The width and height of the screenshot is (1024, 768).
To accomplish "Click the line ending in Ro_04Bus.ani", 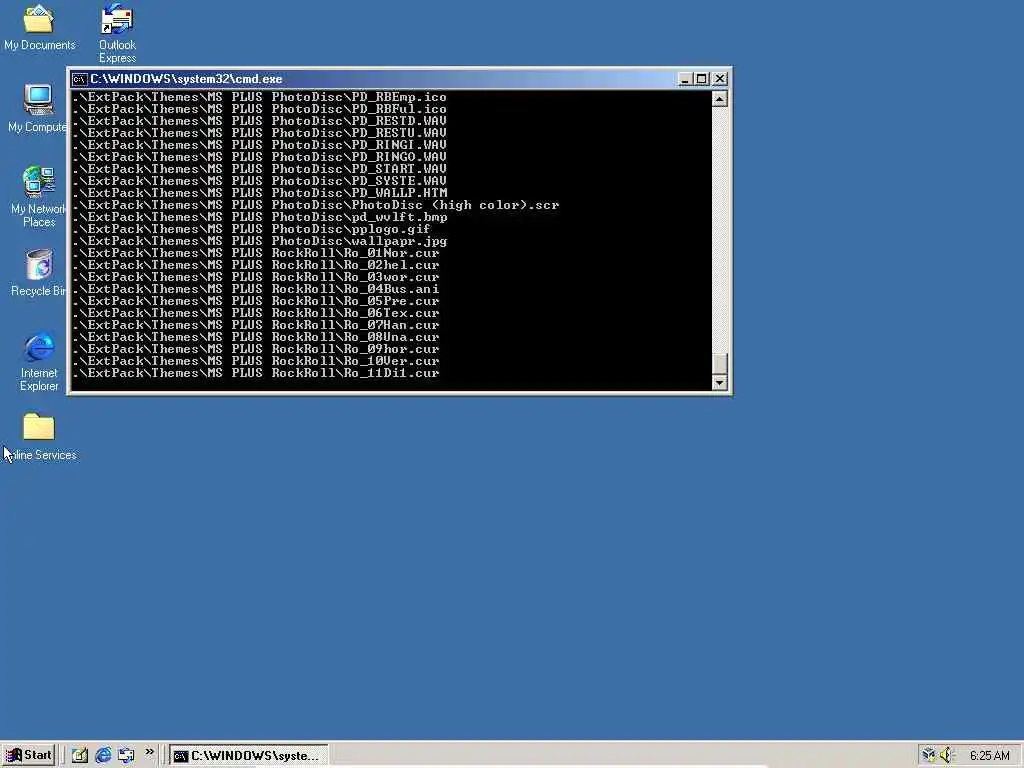I will 256,289.
